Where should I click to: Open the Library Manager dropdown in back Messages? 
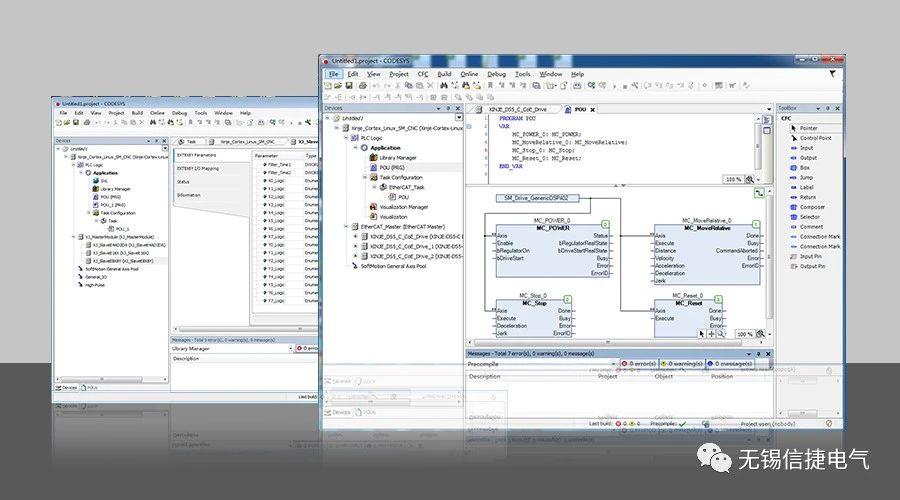pyautogui.click(x=290, y=348)
